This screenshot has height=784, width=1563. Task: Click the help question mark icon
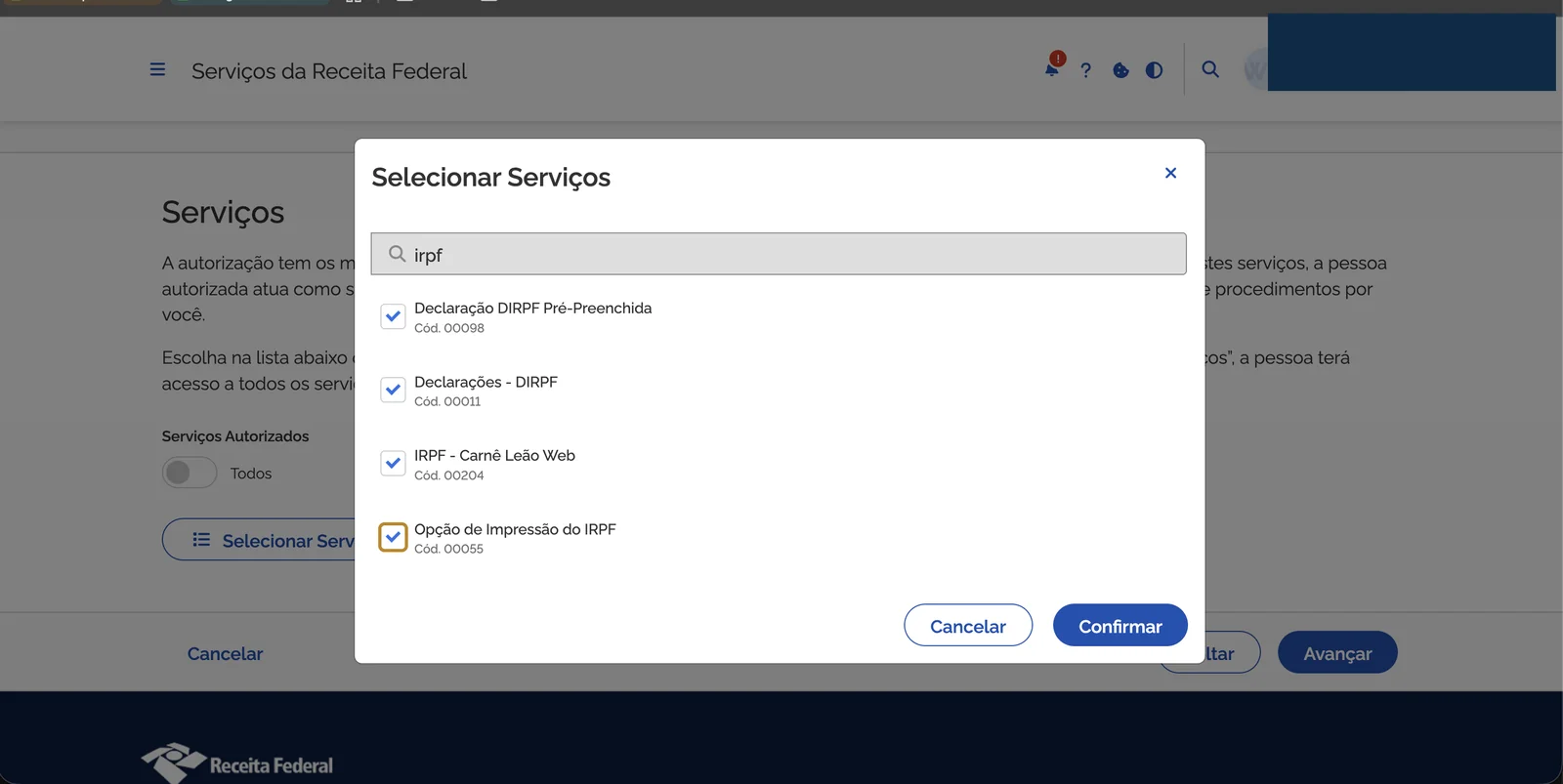coord(1085,70)
